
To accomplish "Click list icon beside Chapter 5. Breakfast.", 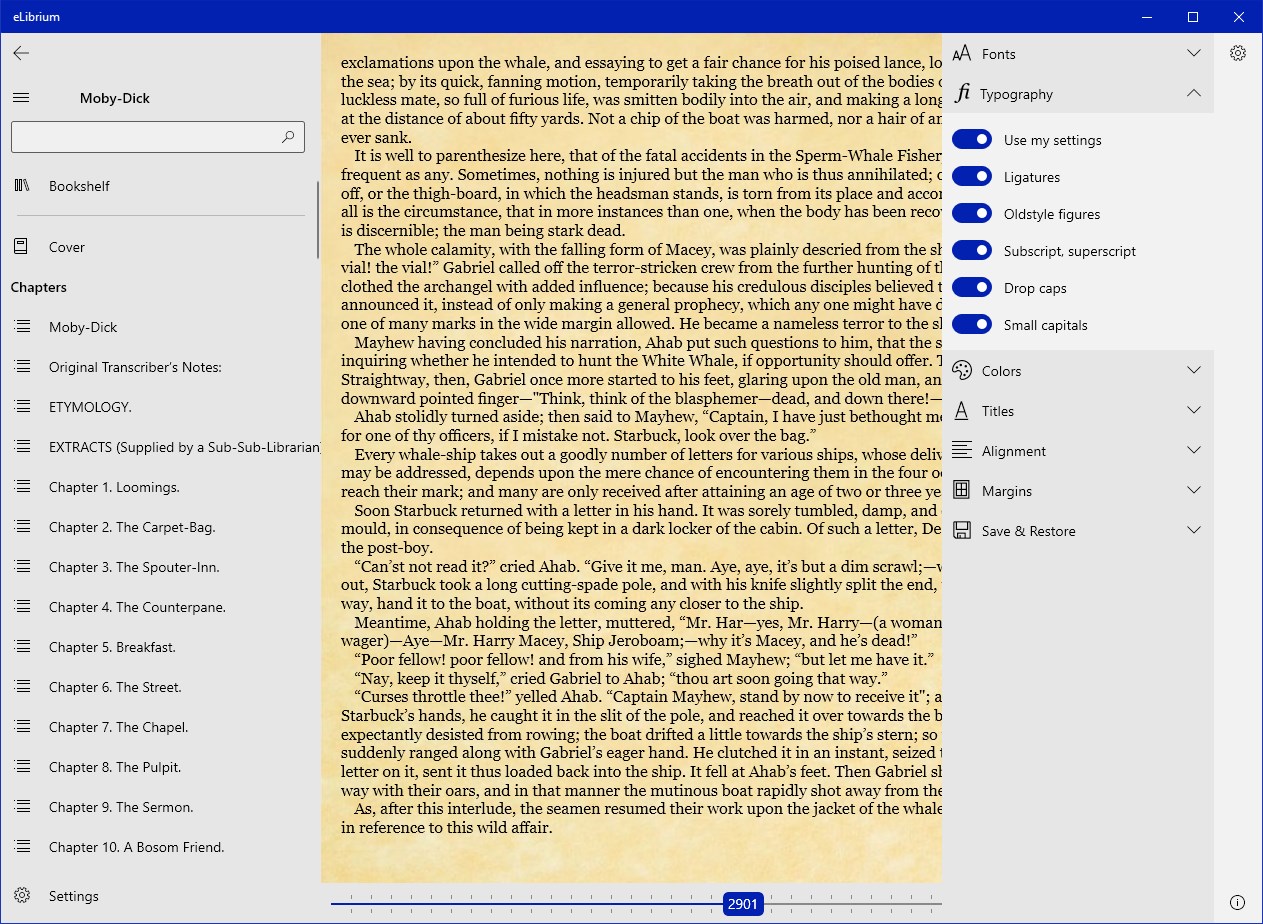I will pyautogui.click(x=21, y=647).
